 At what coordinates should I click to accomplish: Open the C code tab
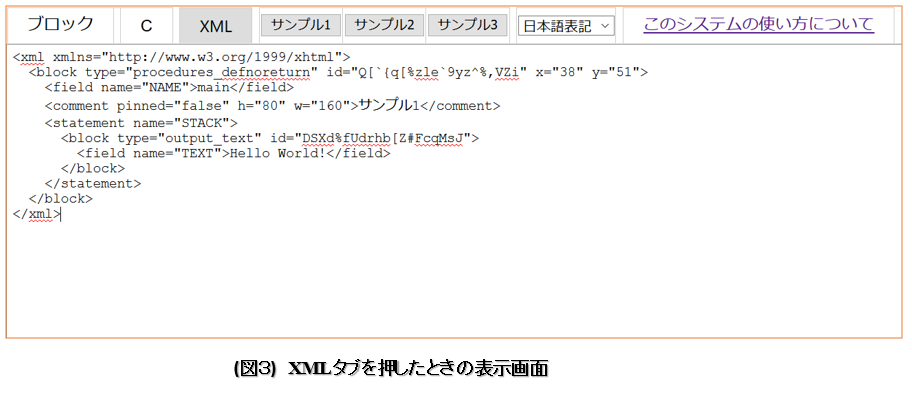[x=147, y=25]
